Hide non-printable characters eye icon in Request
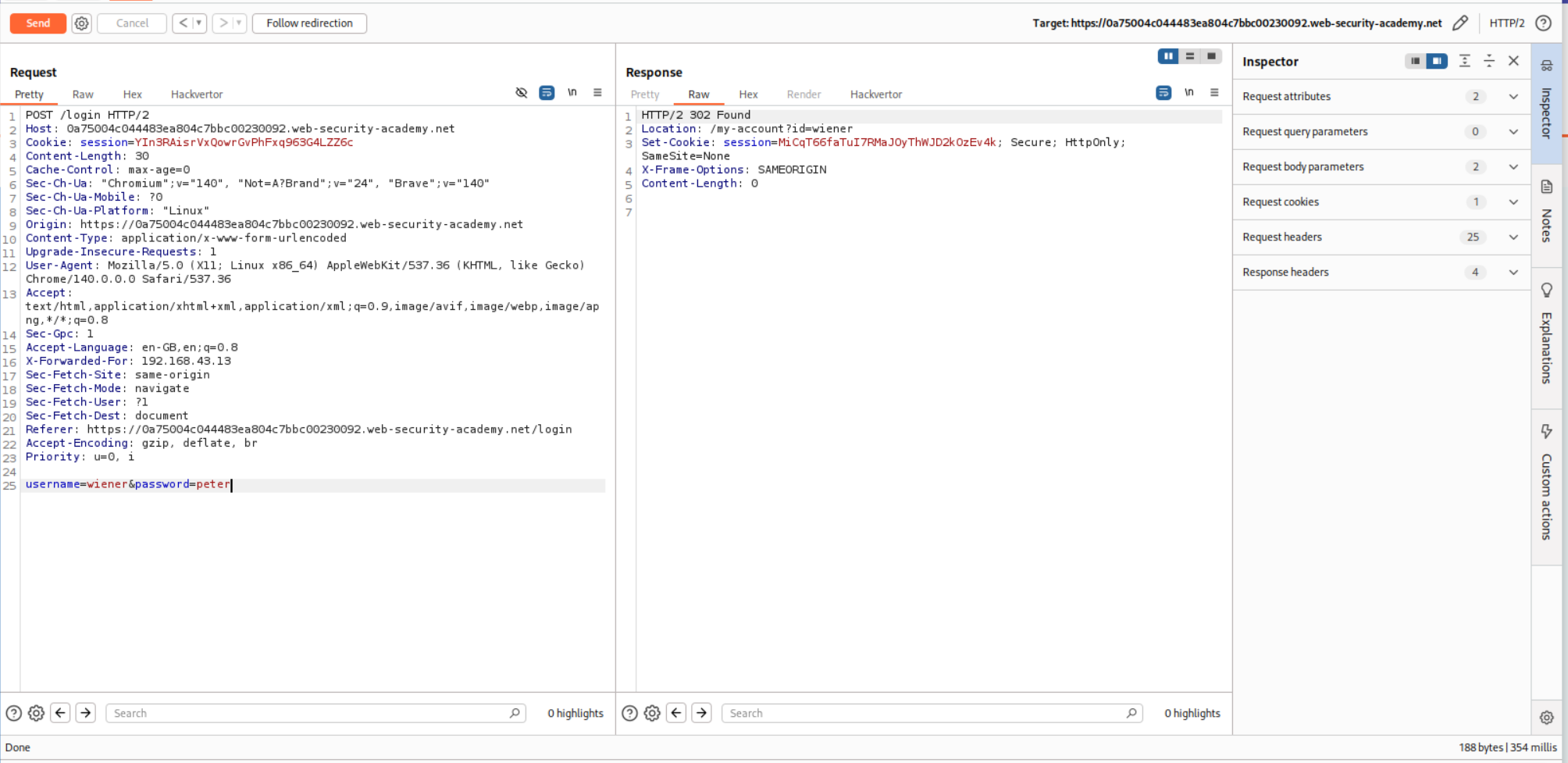Image resolution: width=1568 pixels, height=763 pixels. 522,93
